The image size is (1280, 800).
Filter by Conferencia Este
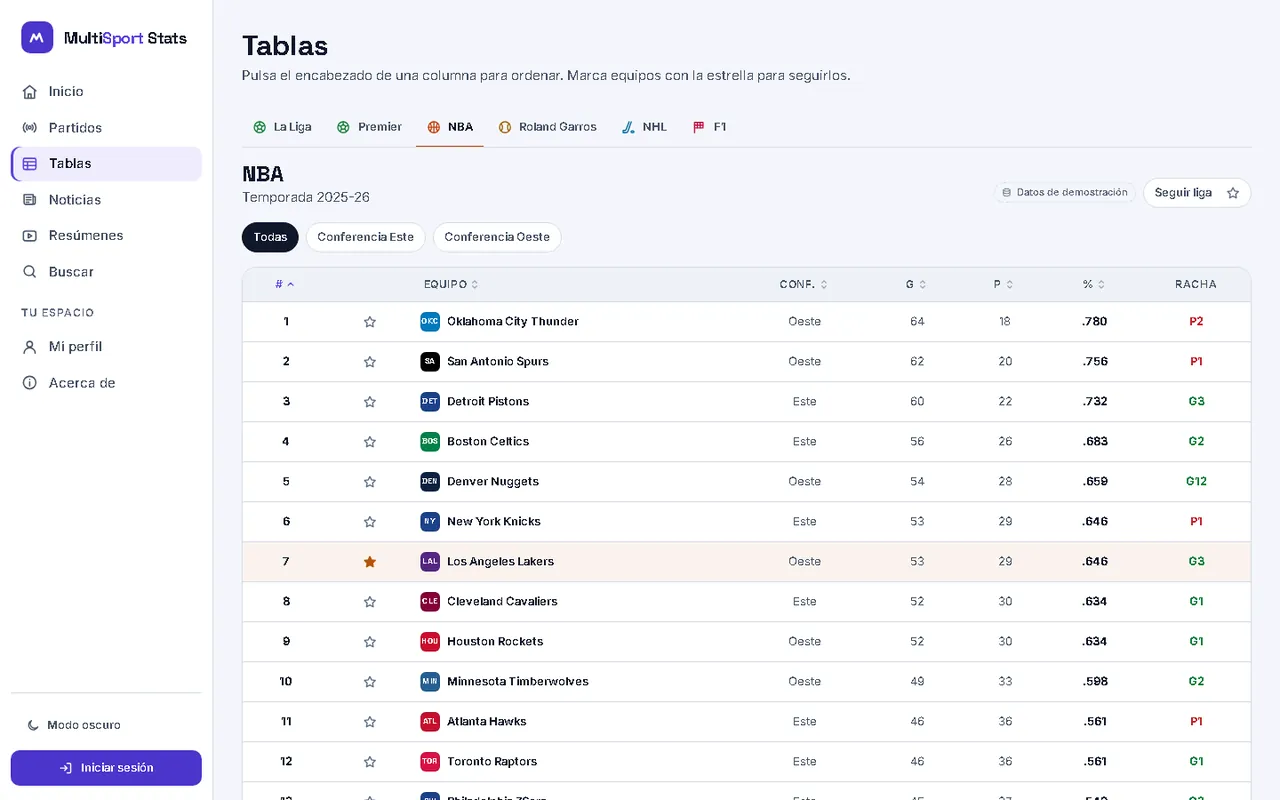[x=365, y=237]
